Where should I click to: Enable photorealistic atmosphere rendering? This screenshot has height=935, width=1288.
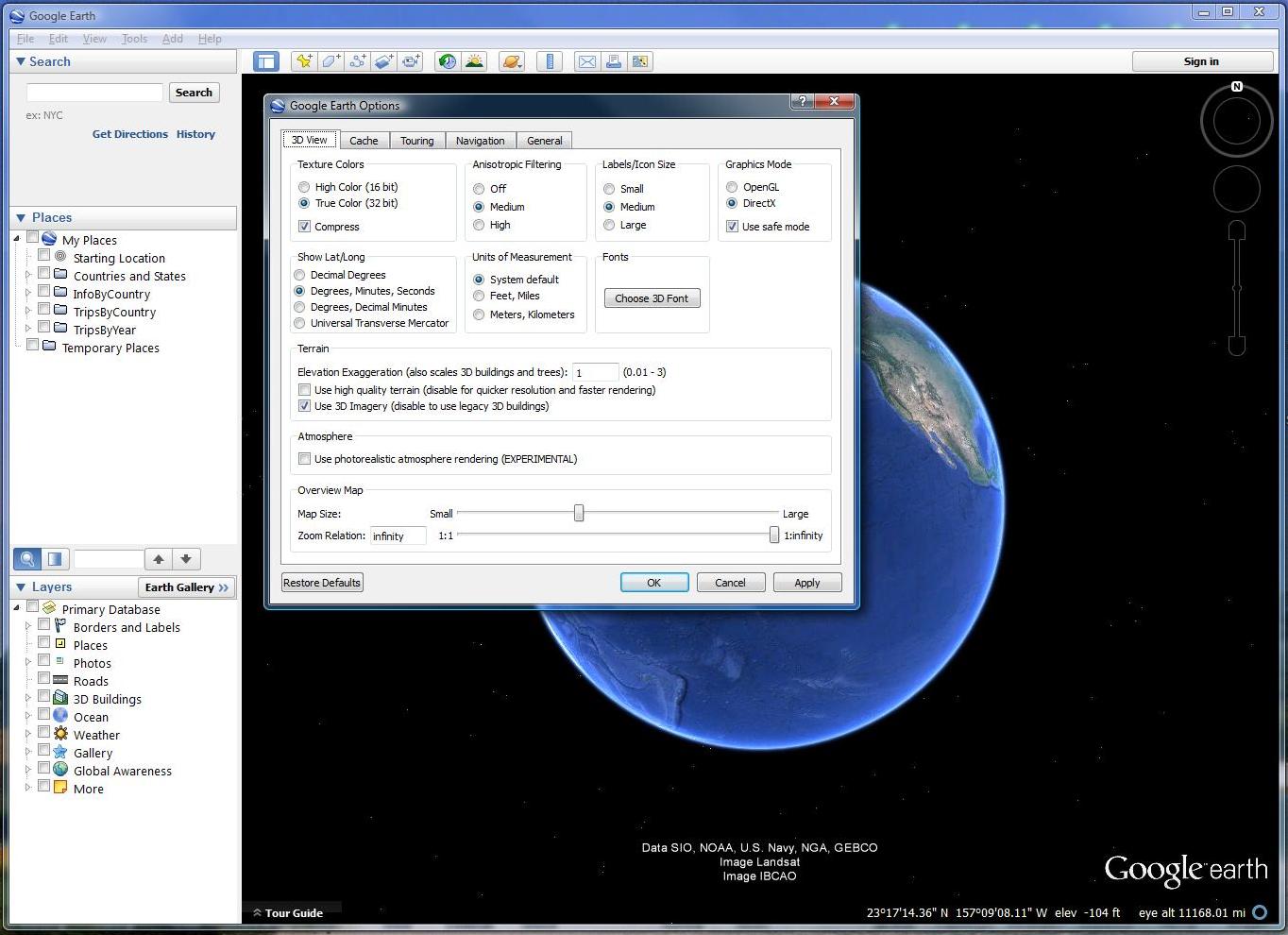pyautogui.click(x=304, y=459)
